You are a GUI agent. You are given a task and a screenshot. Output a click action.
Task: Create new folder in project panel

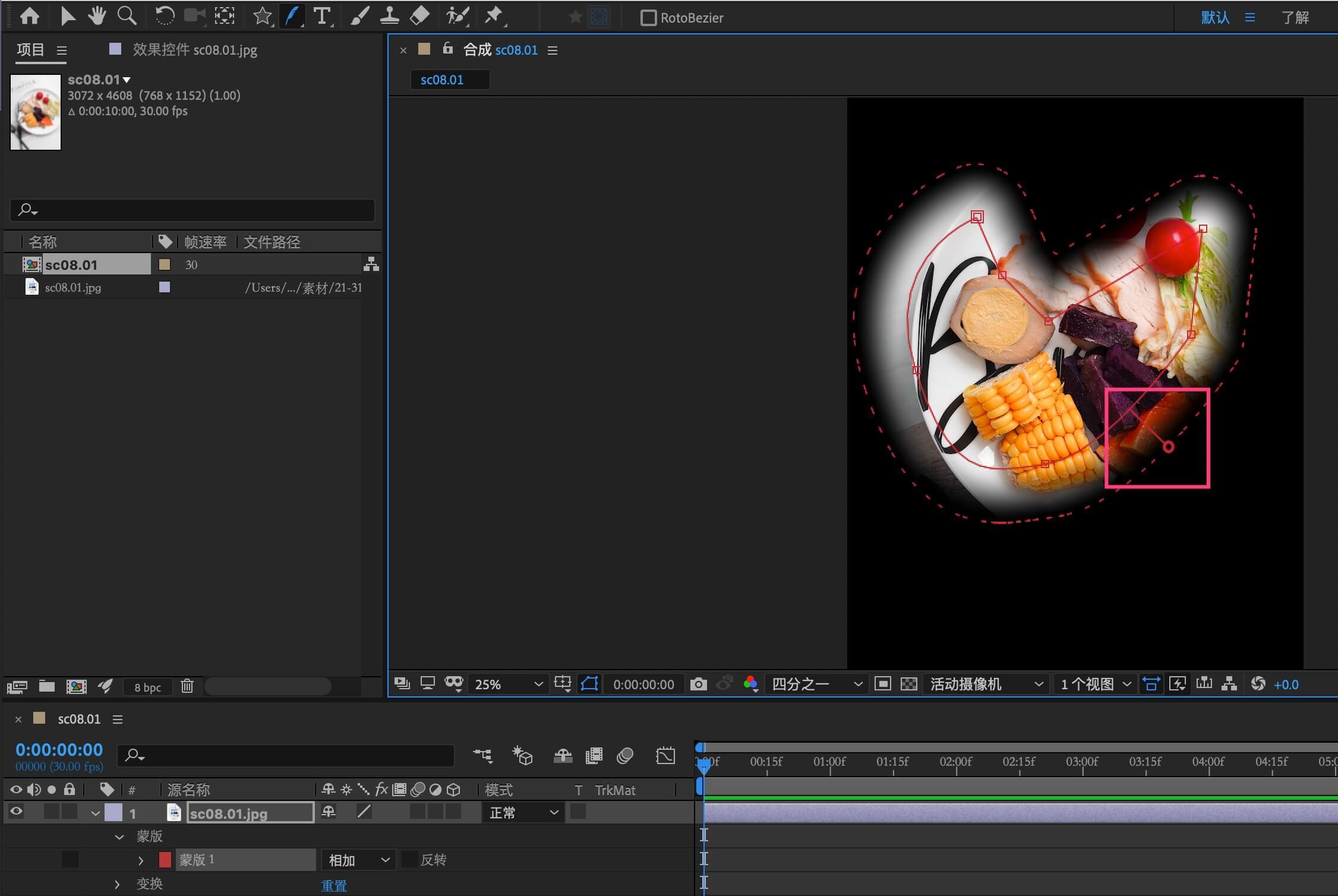click(x=47, y=686)
